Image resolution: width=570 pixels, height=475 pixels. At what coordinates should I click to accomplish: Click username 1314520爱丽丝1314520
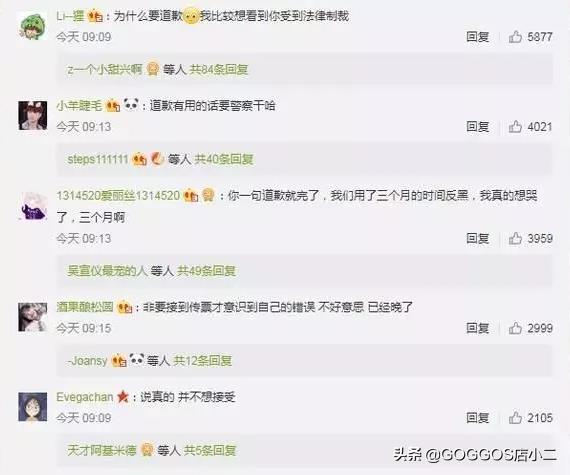coord(118,196)
